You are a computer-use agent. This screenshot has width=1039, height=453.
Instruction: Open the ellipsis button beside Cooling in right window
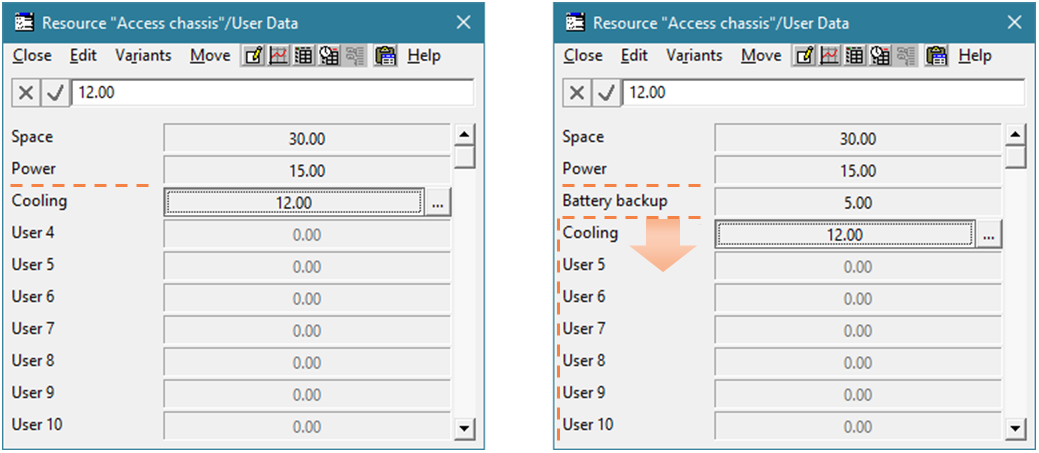pyautogui.click(x=988, y=235)
